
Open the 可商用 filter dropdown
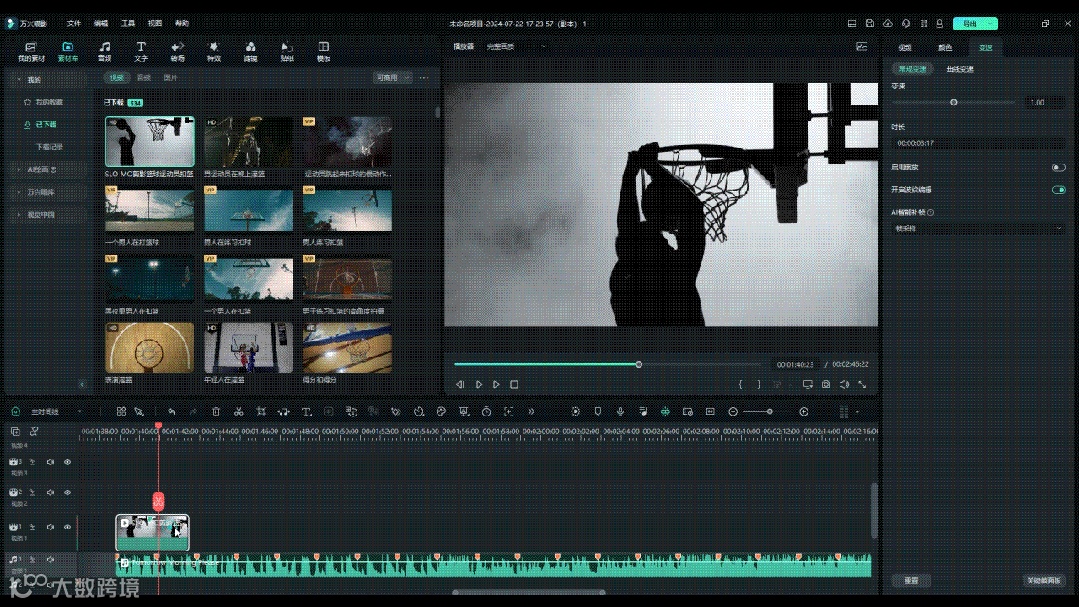coord(388,77)
